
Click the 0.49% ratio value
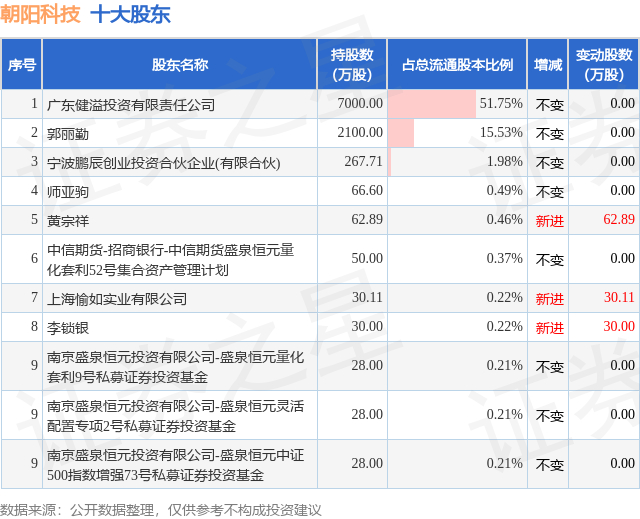[x=504, y=191]
